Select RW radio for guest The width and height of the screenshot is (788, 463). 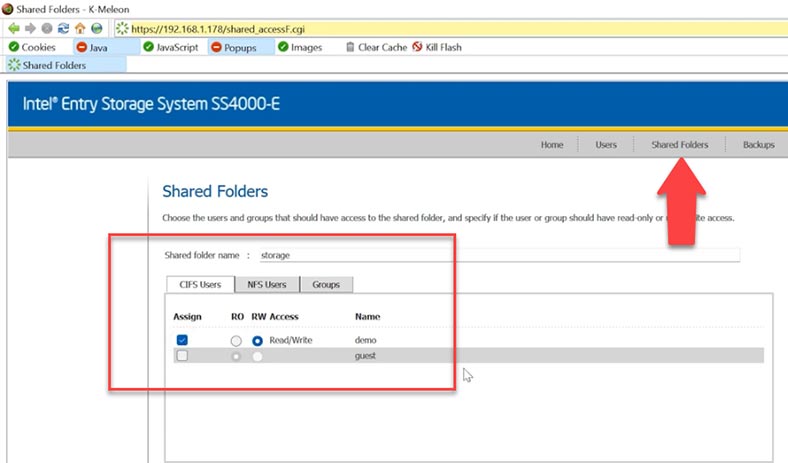[x=257, y=356]
